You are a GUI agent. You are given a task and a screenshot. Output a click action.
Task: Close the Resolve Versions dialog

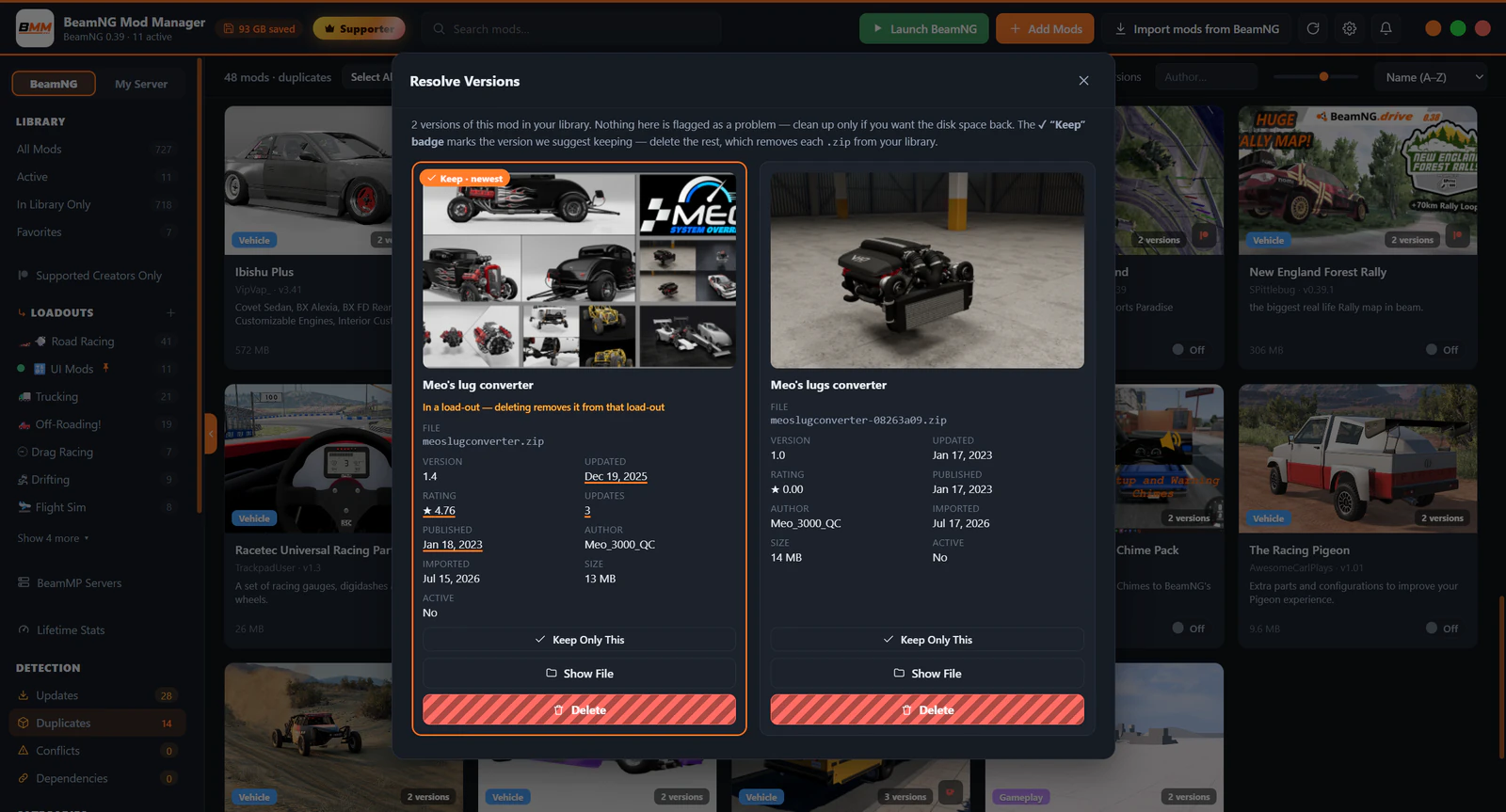(x=1083, y=81)
